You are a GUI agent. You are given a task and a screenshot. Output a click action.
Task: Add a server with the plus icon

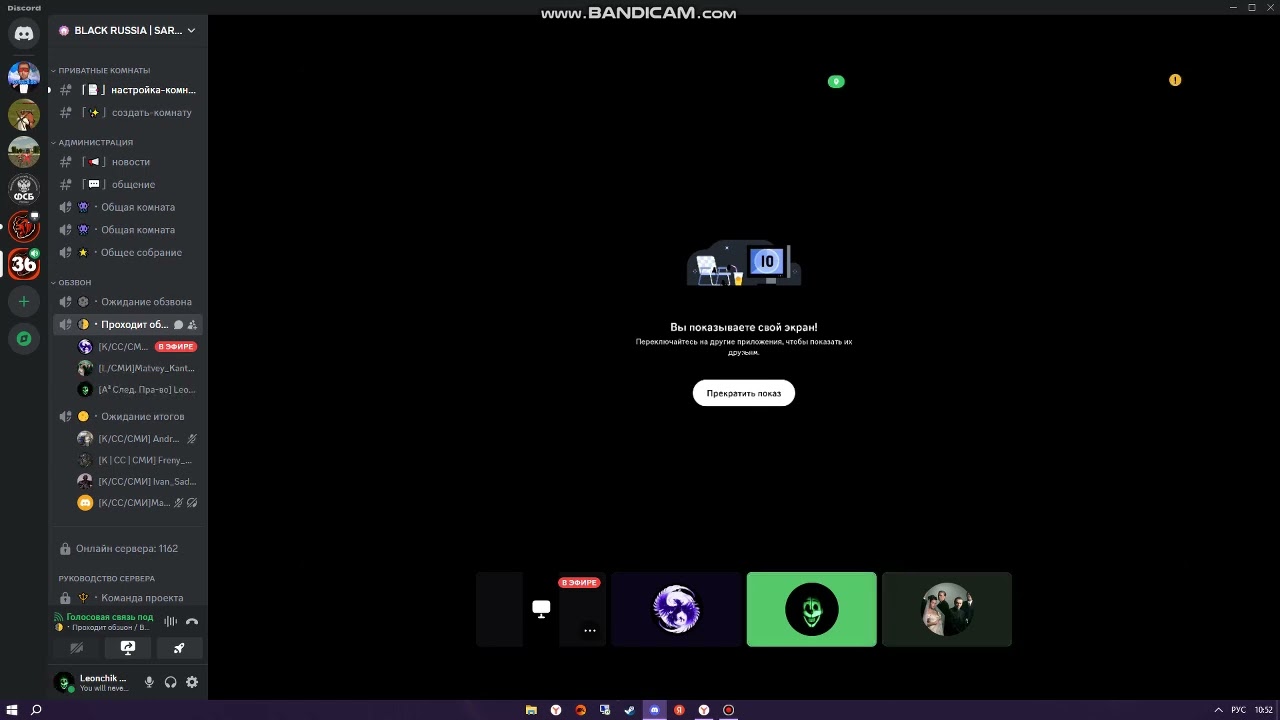coord(24,301)
